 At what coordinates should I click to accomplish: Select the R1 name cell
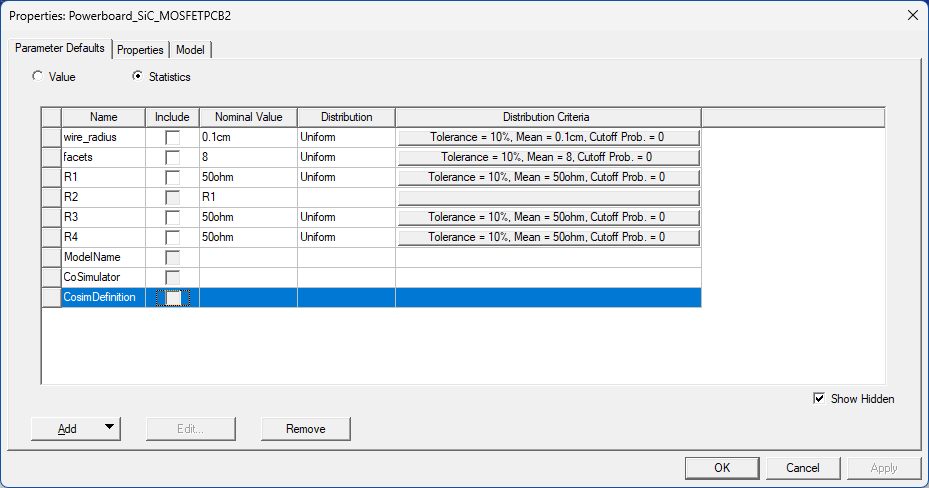click(104, 178)
